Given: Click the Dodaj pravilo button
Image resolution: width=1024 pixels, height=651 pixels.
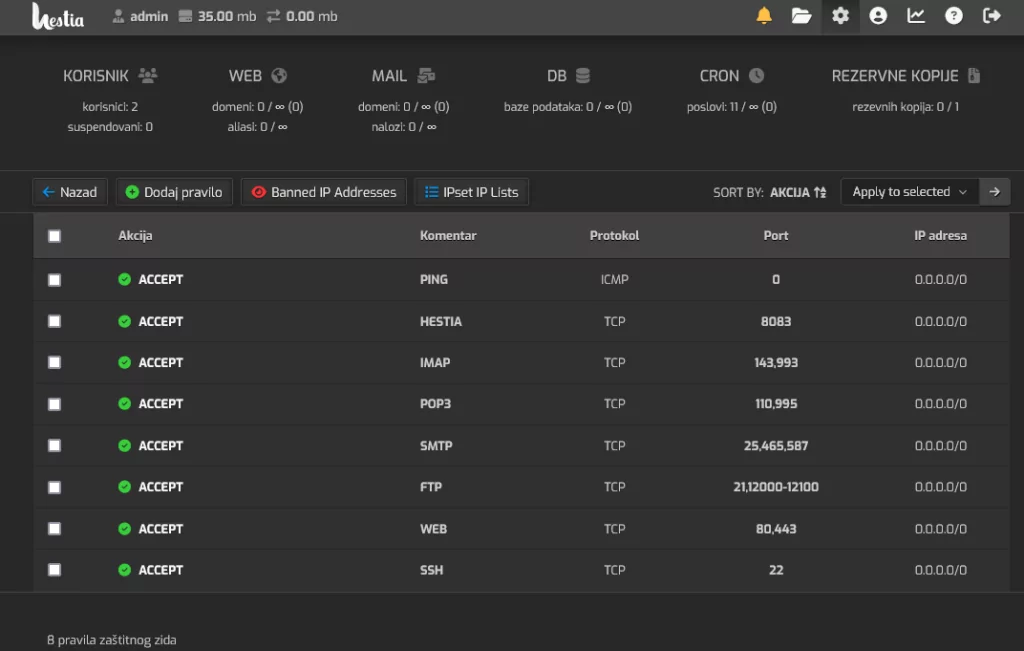Looking at the screenshot, I should tap(174, 192).
